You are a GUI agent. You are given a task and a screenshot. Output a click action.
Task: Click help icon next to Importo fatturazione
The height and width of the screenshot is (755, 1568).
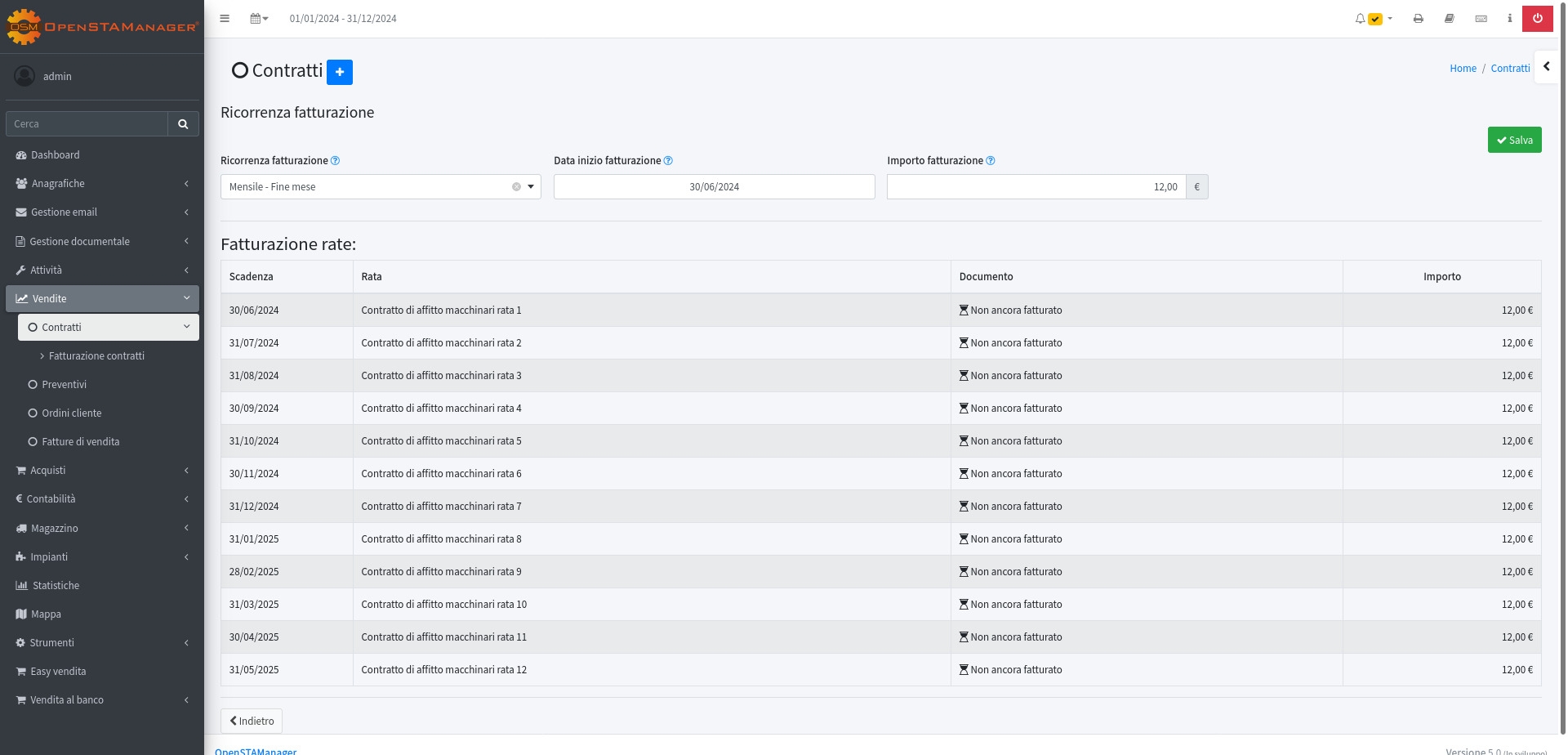click(x=991, y=161)
